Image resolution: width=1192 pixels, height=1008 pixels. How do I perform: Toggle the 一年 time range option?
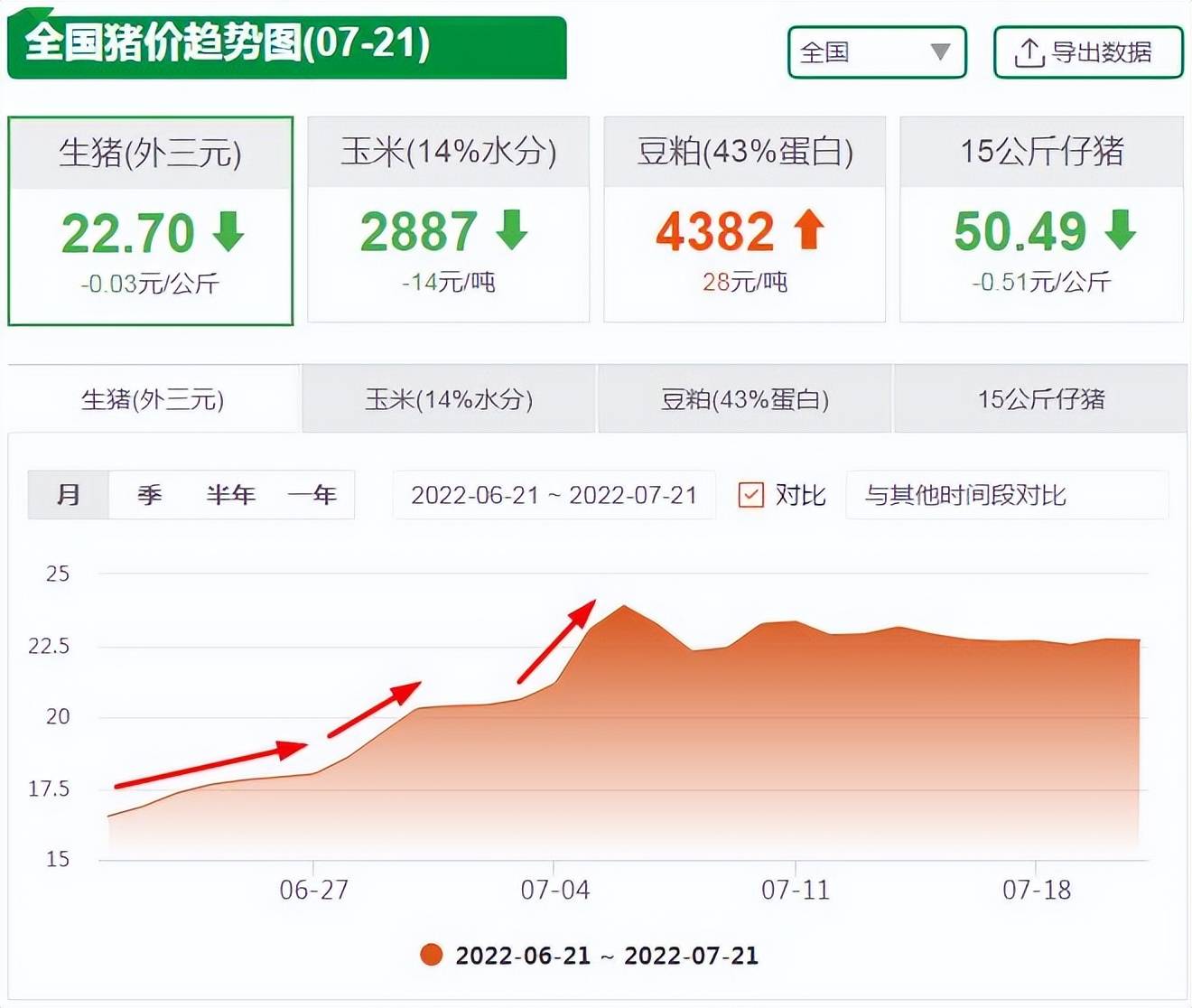click(312, 495)
